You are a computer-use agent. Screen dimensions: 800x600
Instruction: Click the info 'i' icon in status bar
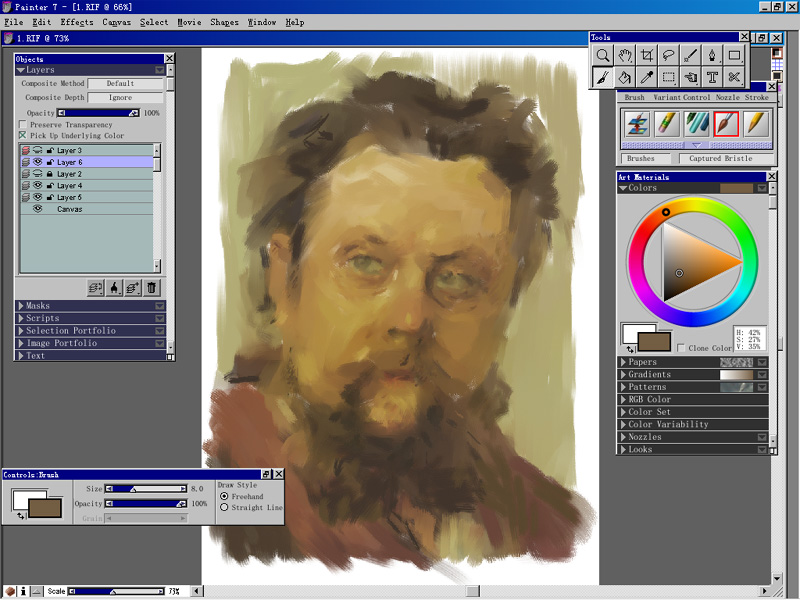tap(23, 591)
